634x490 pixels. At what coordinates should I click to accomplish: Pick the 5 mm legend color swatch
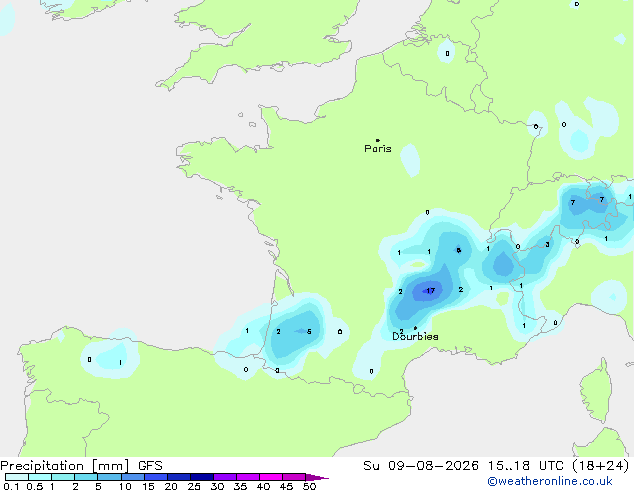click(x=109, y=477)
